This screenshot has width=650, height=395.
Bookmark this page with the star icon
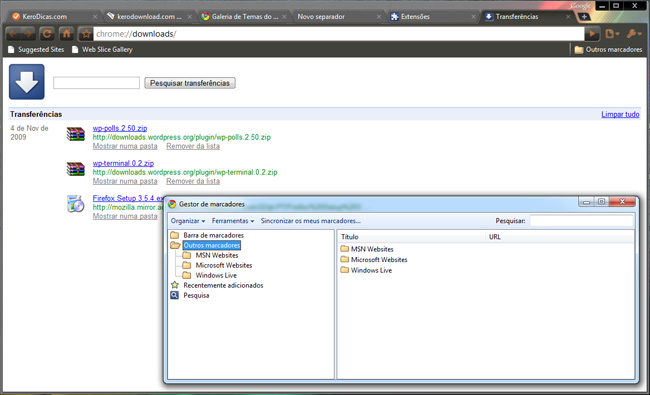(x=85, y=34)
